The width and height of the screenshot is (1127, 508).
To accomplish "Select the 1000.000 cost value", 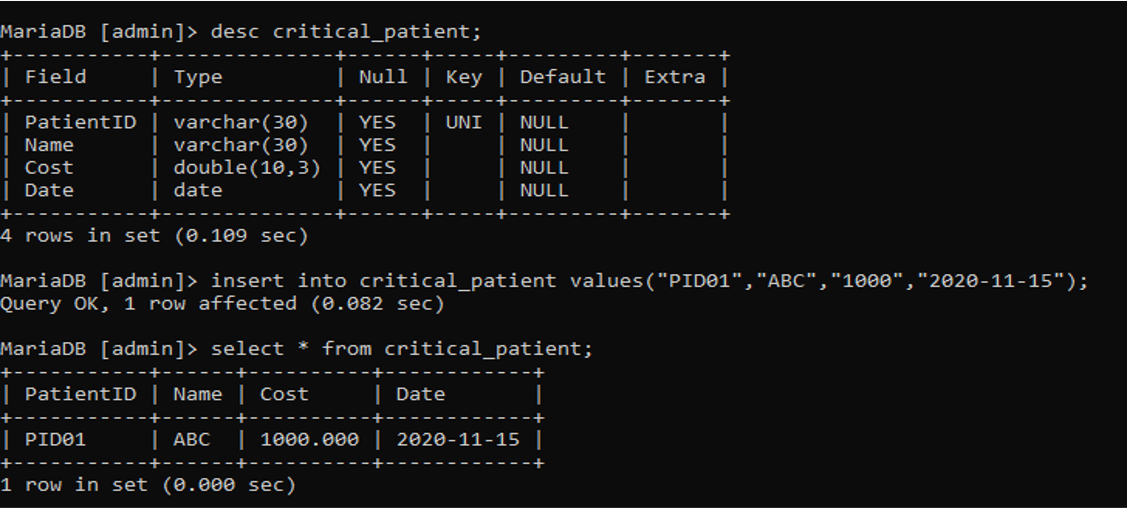I will pos(309,439).
